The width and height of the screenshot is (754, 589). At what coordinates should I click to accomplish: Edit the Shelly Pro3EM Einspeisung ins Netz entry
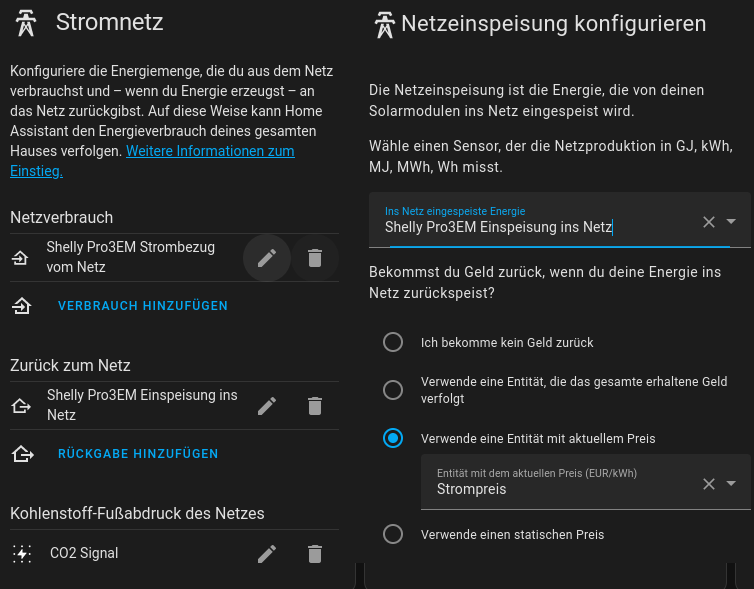267,406
